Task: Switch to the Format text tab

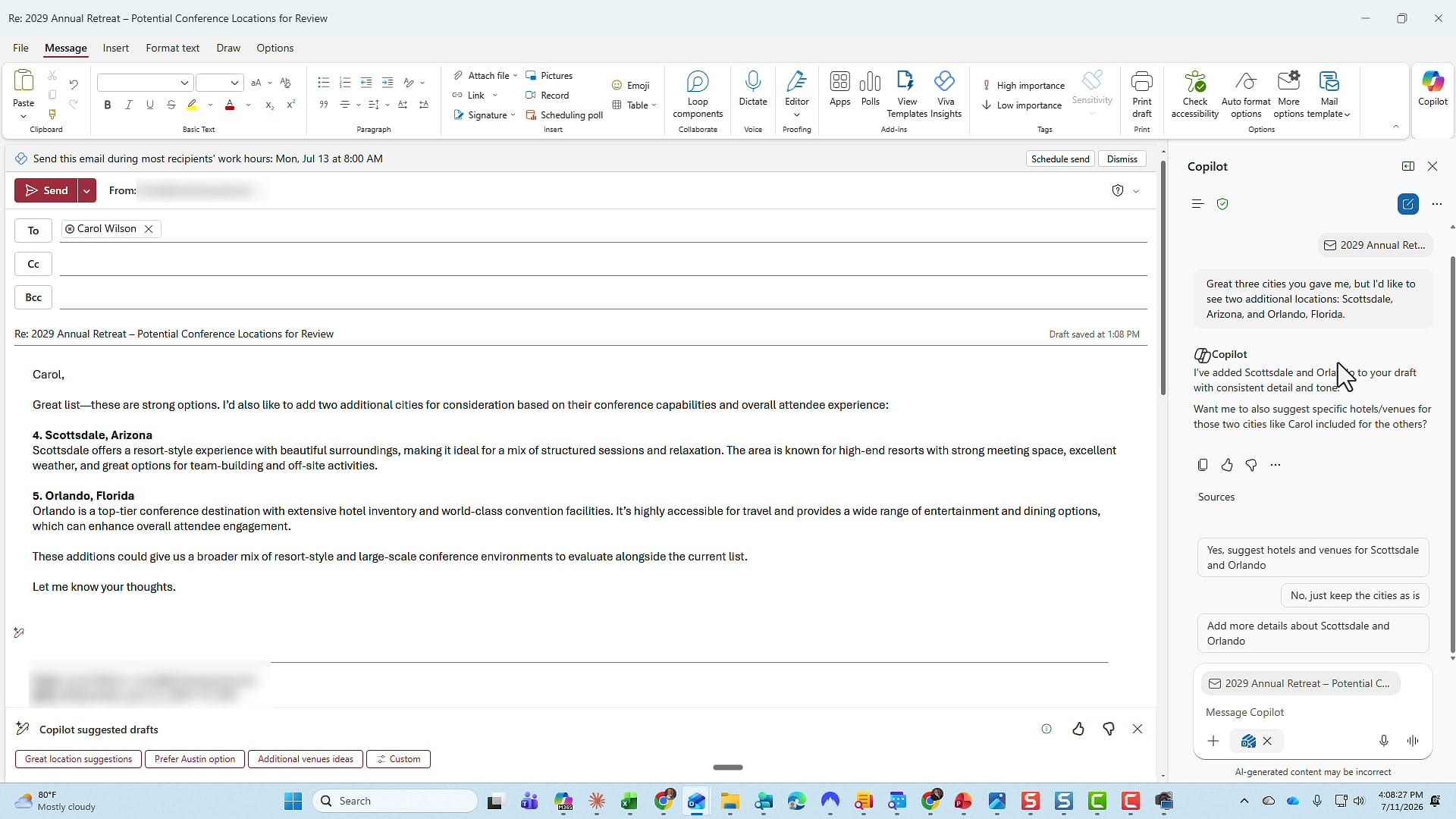Action: pos(172,48)
